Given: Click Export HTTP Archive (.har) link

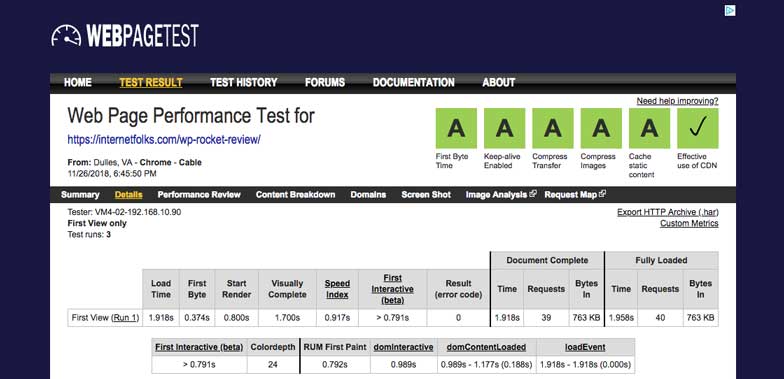Looking at the screenshot, I should click(x=668, y=212).
